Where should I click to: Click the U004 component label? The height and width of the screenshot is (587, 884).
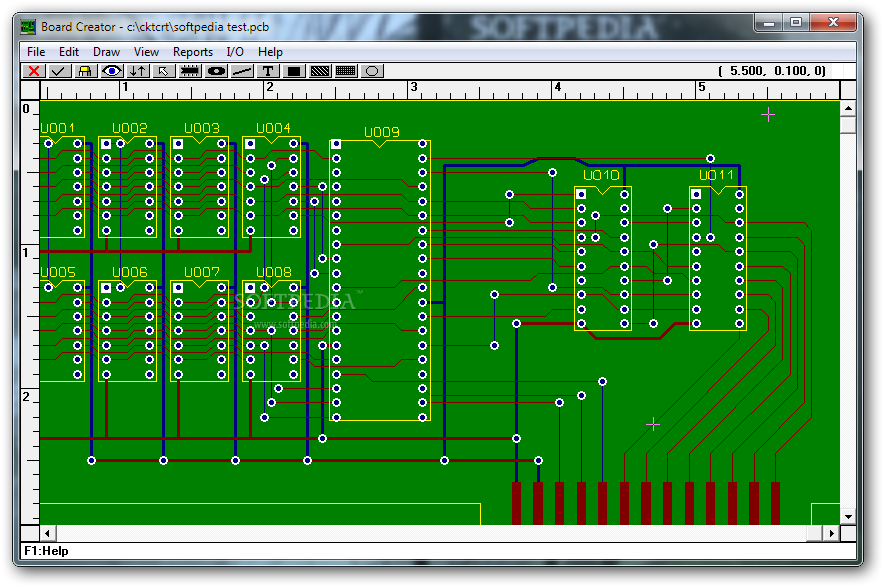coord(273,128)
